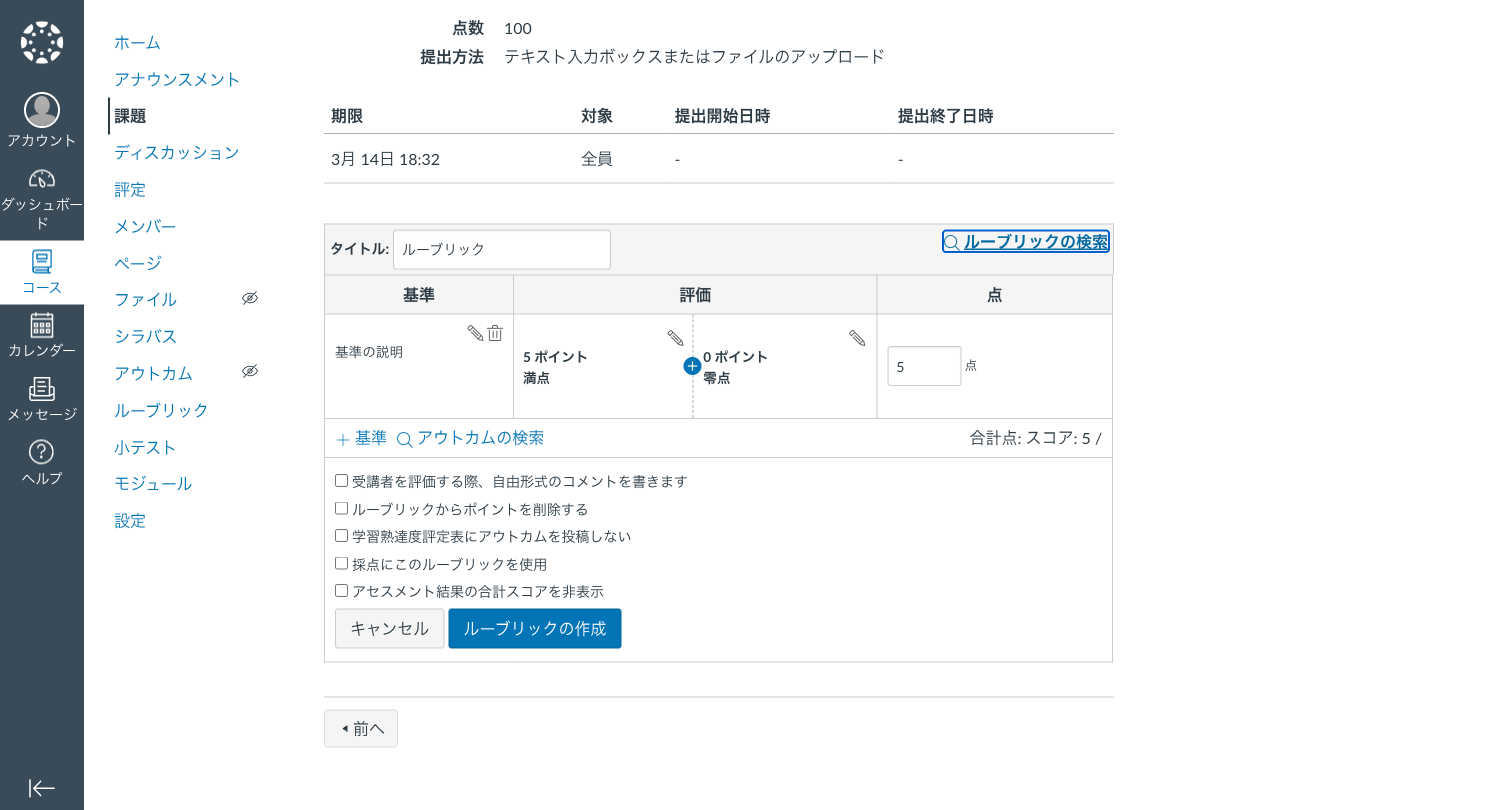Open the アカウント sidebar icon

(41, 110)
